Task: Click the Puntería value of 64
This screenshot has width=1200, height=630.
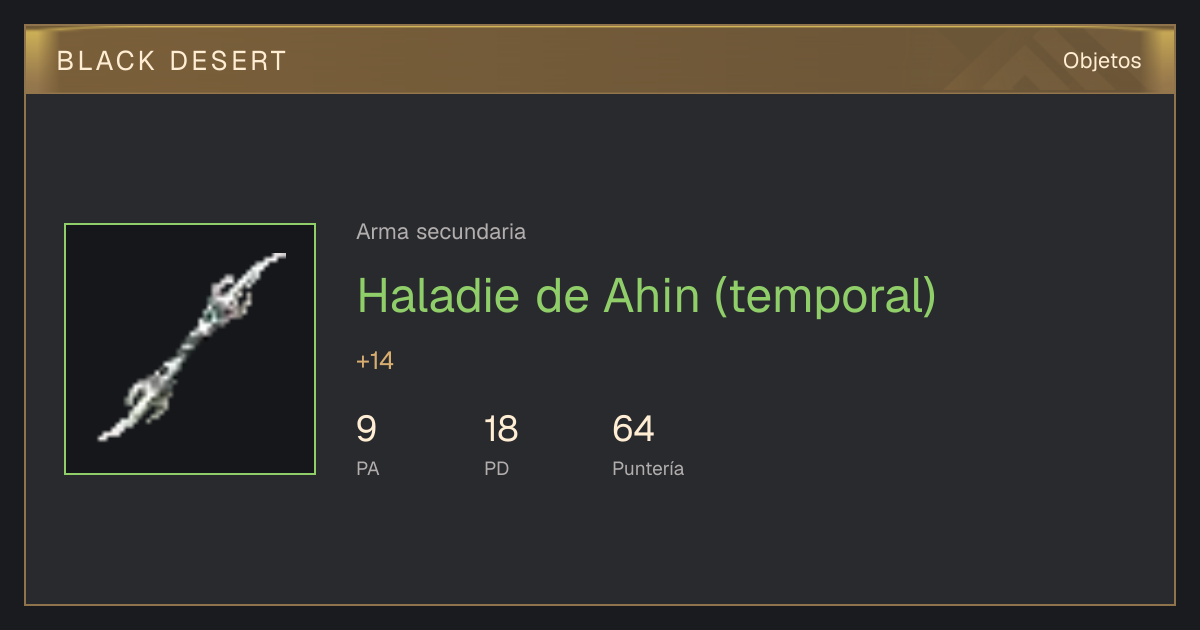Action: (x=633, y=429)
